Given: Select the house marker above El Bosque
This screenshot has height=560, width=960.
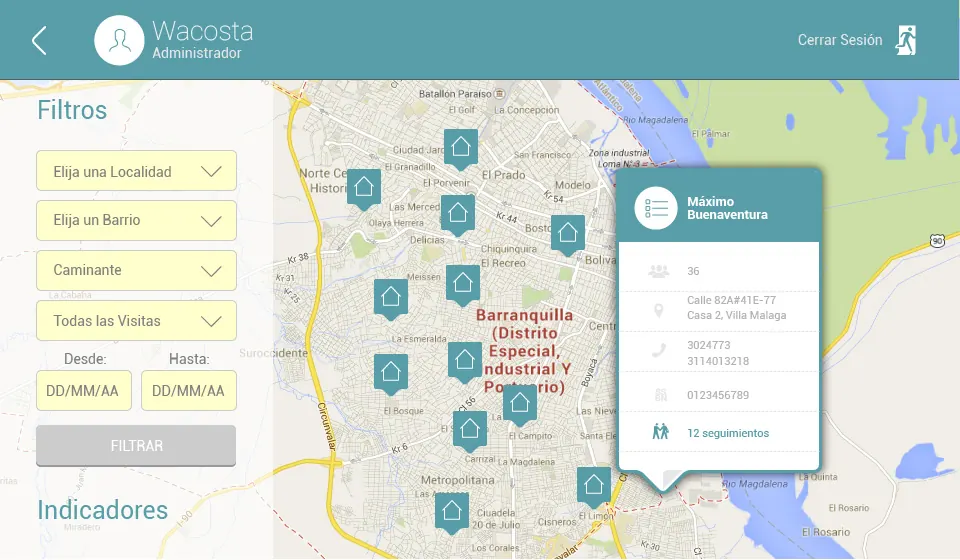Looking at the screenshot, I should click(391, 373).
